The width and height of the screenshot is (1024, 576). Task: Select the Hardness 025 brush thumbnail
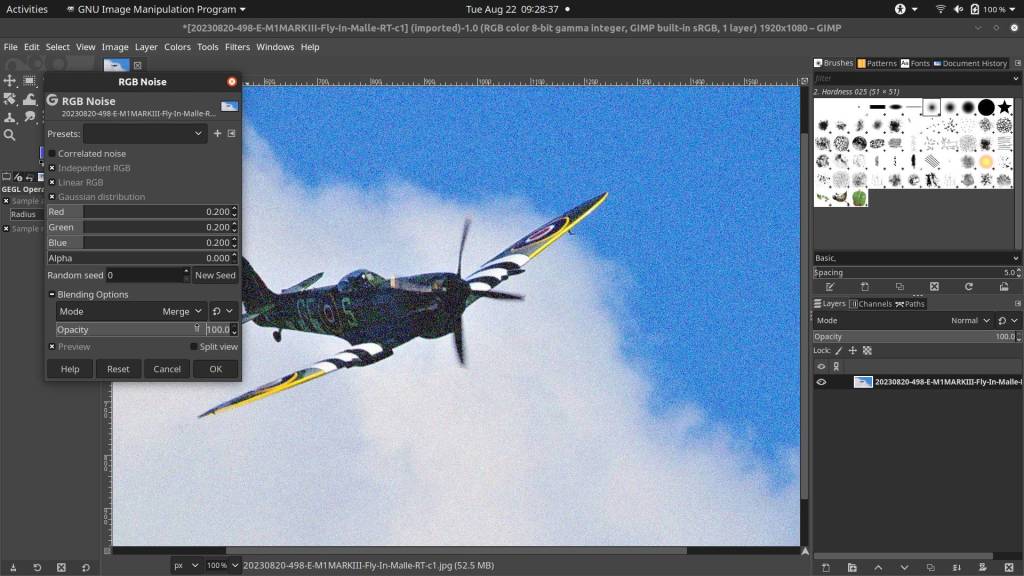tap(932, 107)
